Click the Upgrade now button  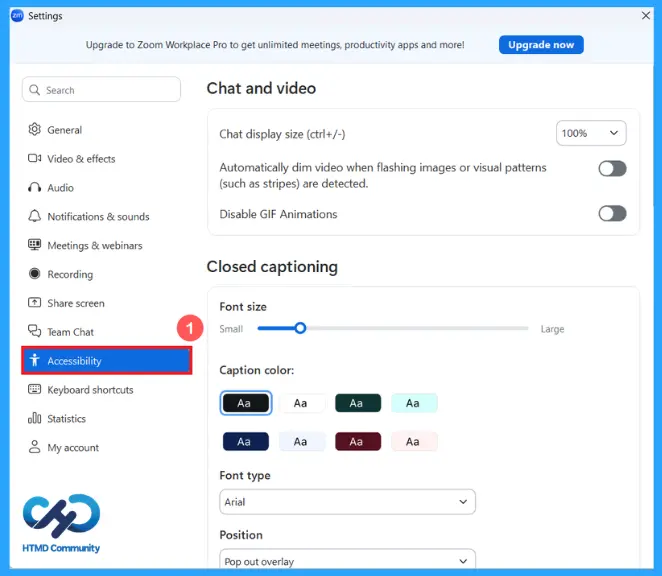pyautogui.click(x=541, y=45)
